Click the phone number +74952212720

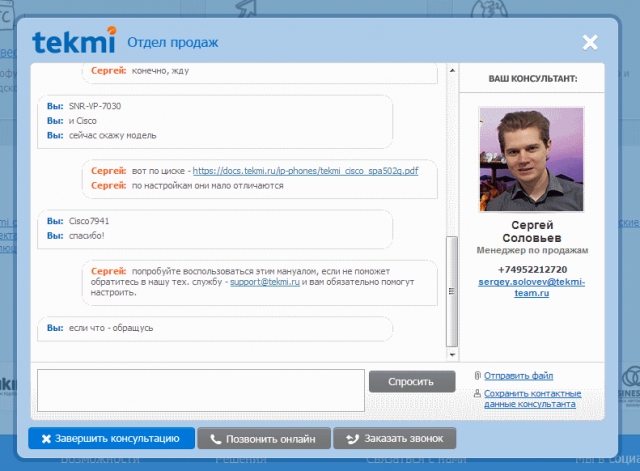532,270
